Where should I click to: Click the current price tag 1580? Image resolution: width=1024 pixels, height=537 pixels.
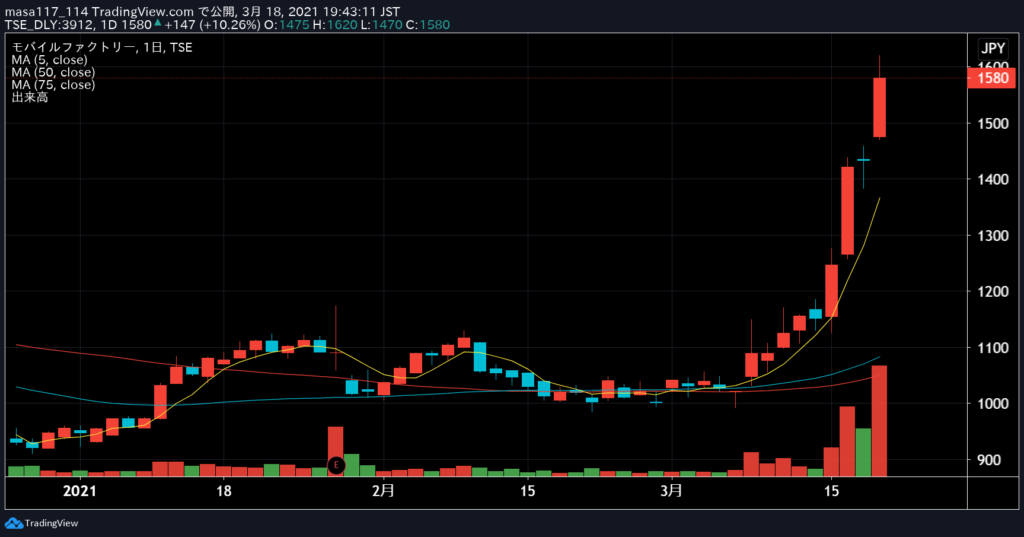point(992,78)
